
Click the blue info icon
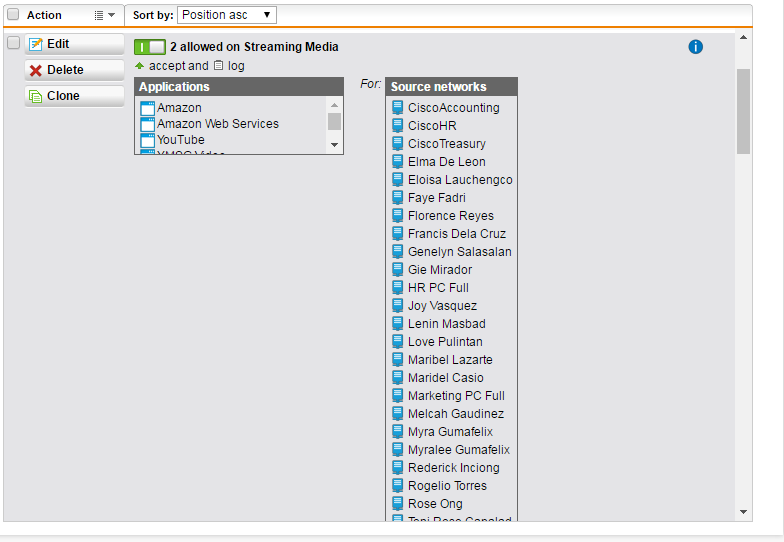click(x=696, y=47)
